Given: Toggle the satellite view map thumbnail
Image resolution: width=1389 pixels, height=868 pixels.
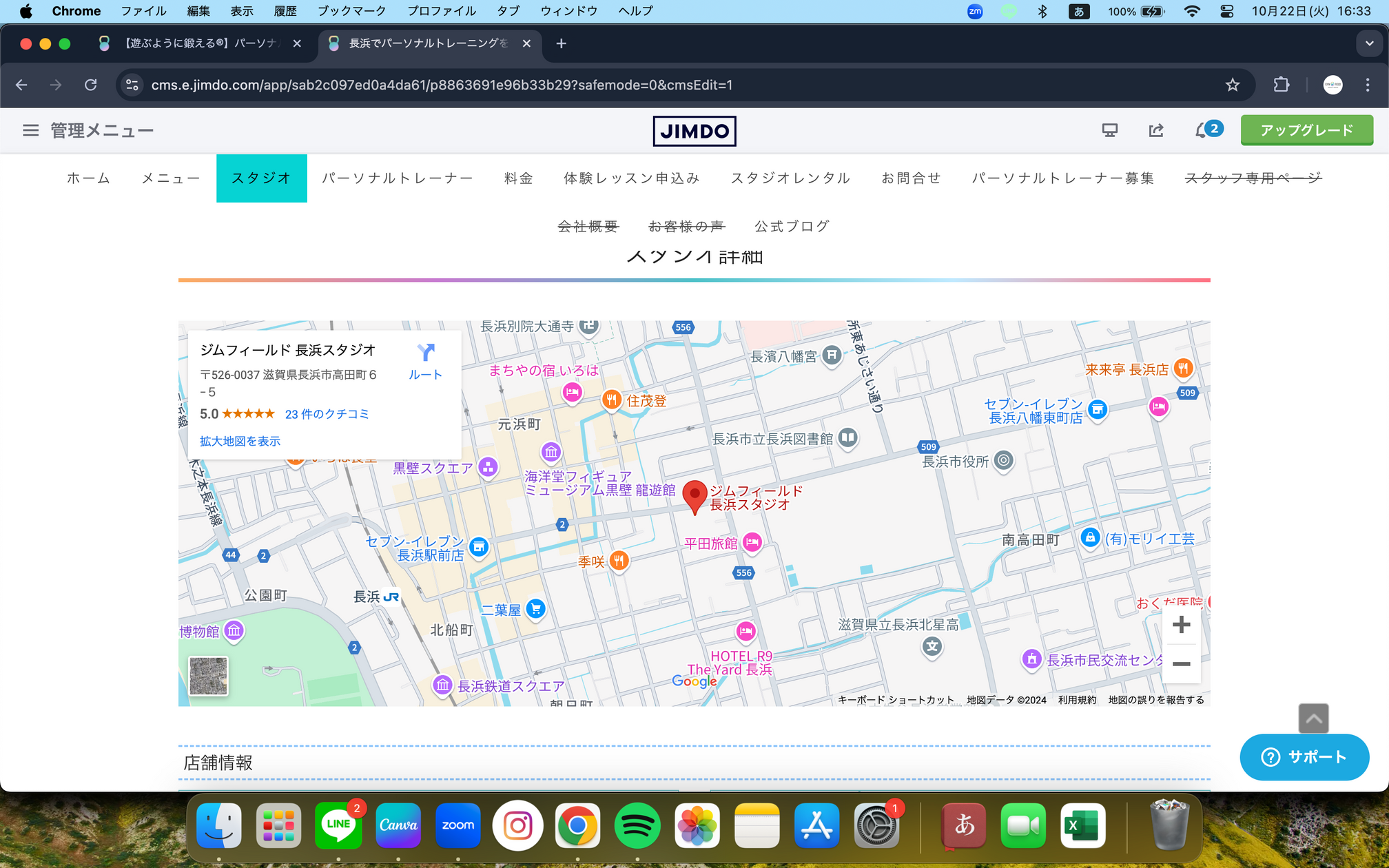Looking at the screenshot, I should (208, 676).
